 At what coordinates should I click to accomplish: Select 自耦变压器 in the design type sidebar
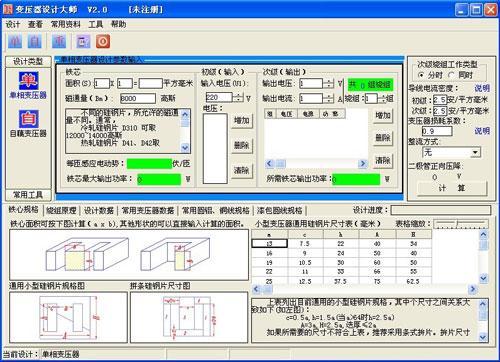tap(28, 124)
